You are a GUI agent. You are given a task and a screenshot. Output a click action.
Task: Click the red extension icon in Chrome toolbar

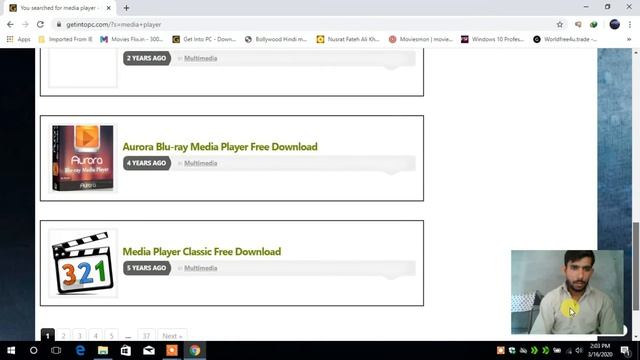pyautogui.click(x=578, y=24)
